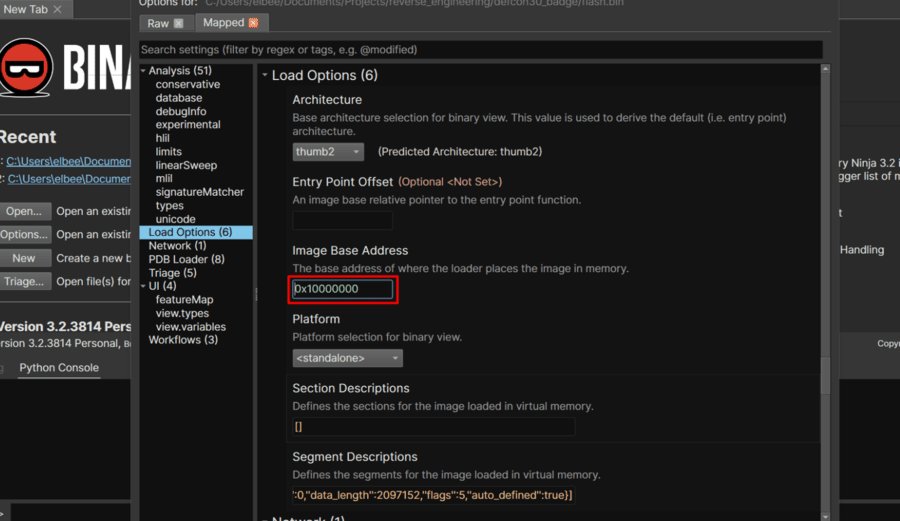Click the Open... button
Image resolution: width=900 pixels, height=521 pixels.
[25, 212]
